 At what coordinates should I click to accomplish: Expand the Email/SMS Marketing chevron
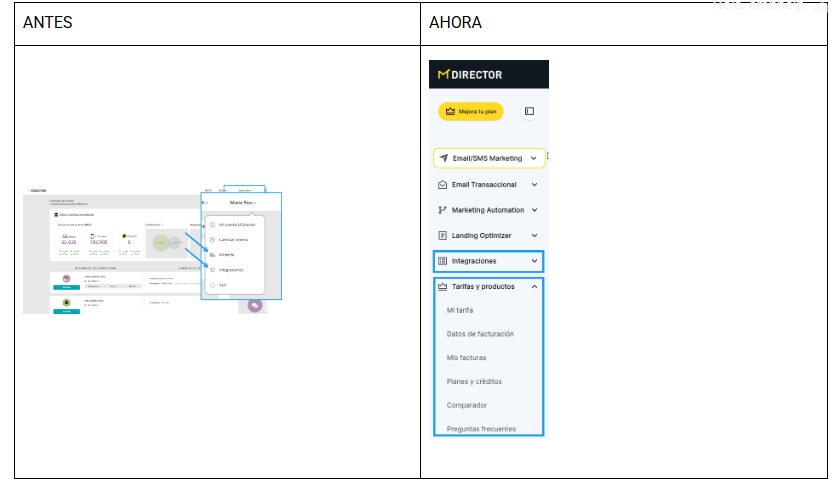pyautogui.click(x=534, y=158)
